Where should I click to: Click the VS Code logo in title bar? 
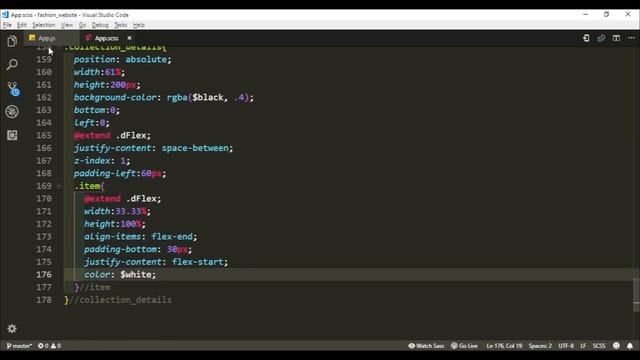tap(5, 15)
